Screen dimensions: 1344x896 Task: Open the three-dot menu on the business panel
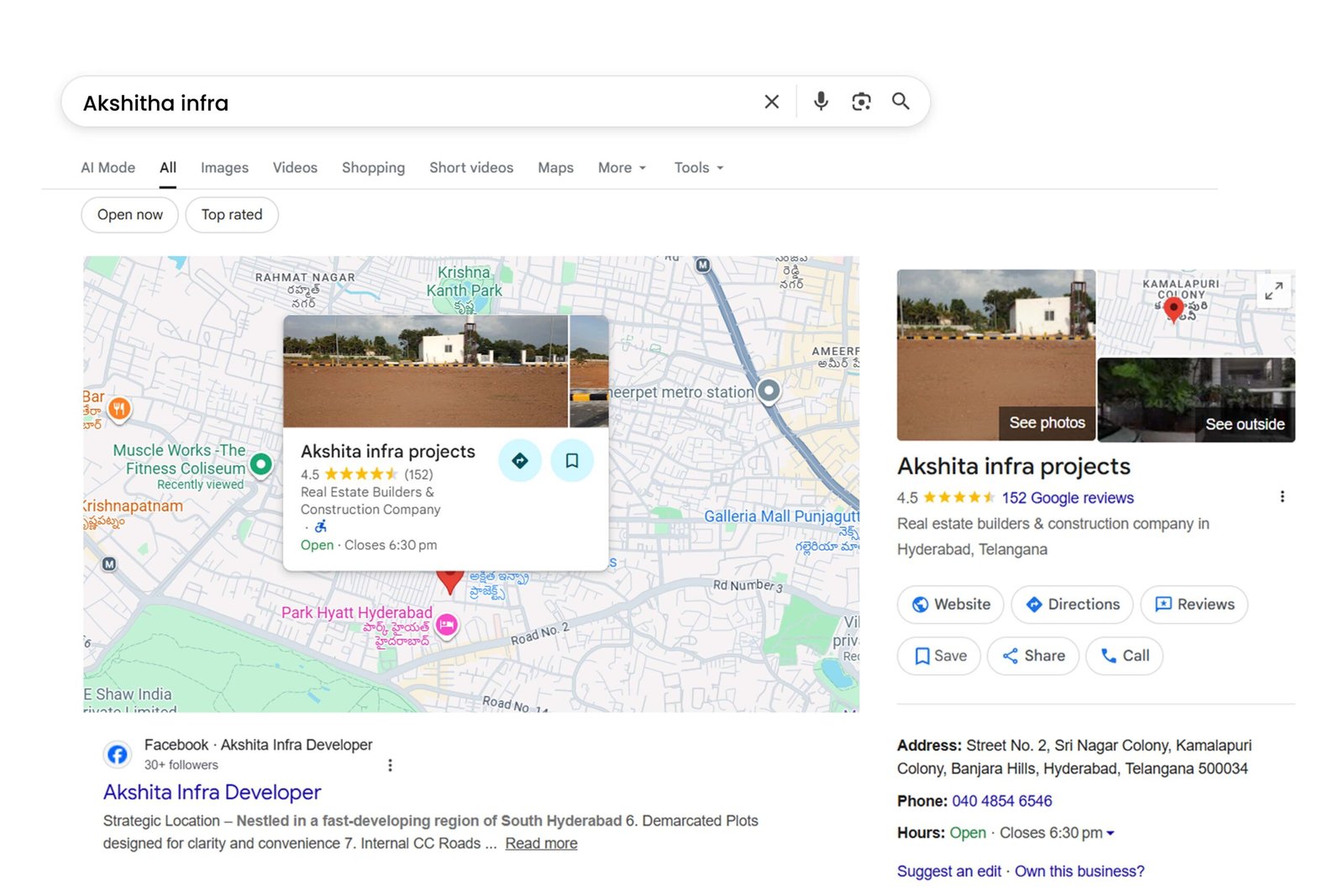[x=1283, y=496]
